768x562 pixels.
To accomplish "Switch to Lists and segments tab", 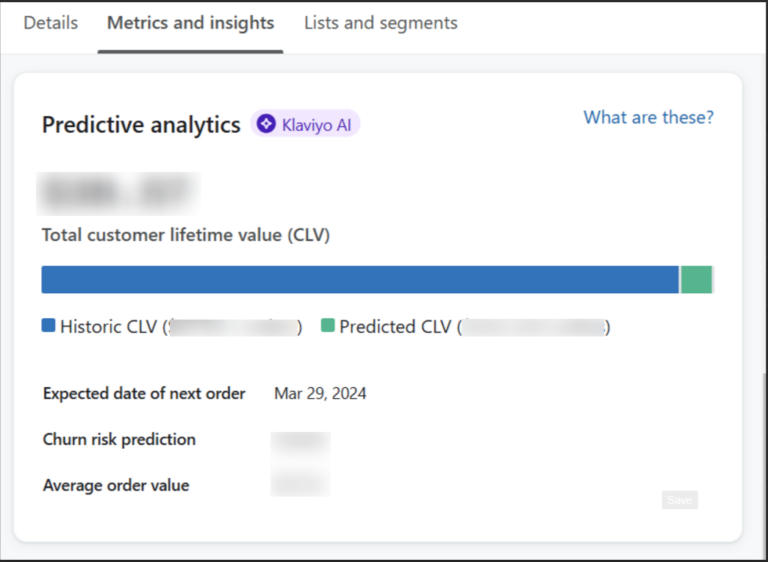I will [x=381, y=23].
